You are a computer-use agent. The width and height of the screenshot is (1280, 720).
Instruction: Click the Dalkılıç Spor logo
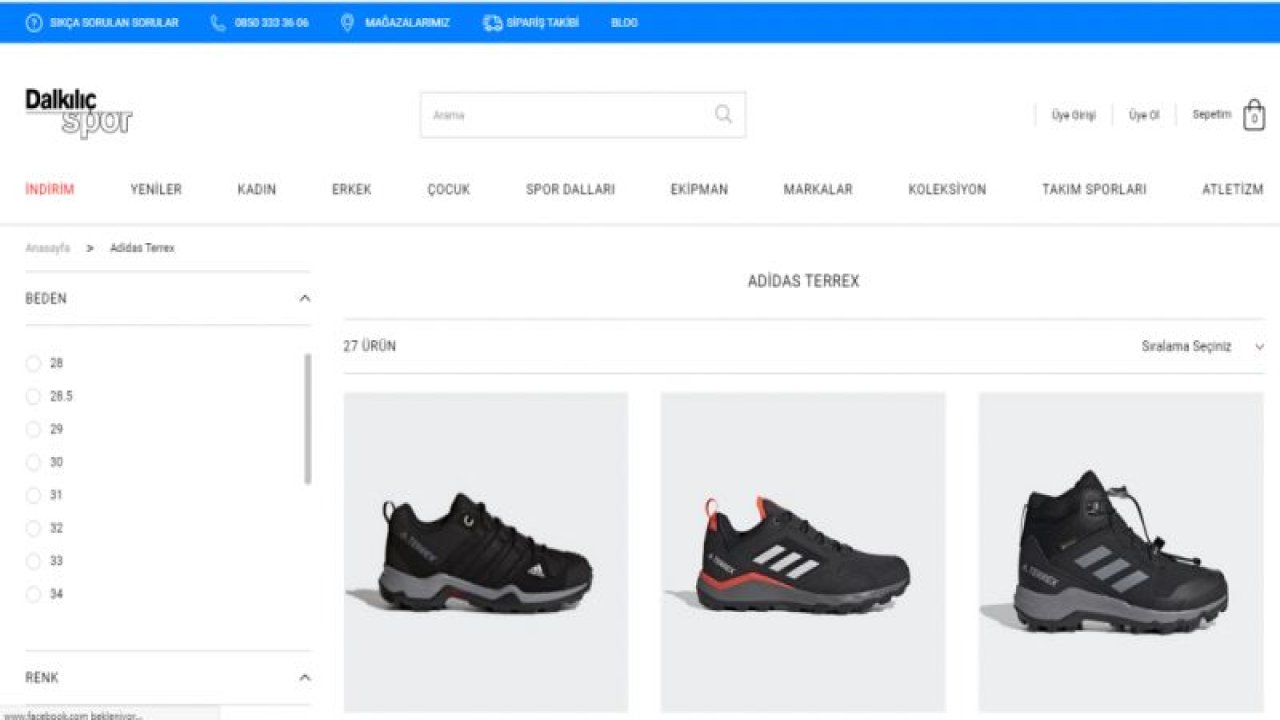77,112
